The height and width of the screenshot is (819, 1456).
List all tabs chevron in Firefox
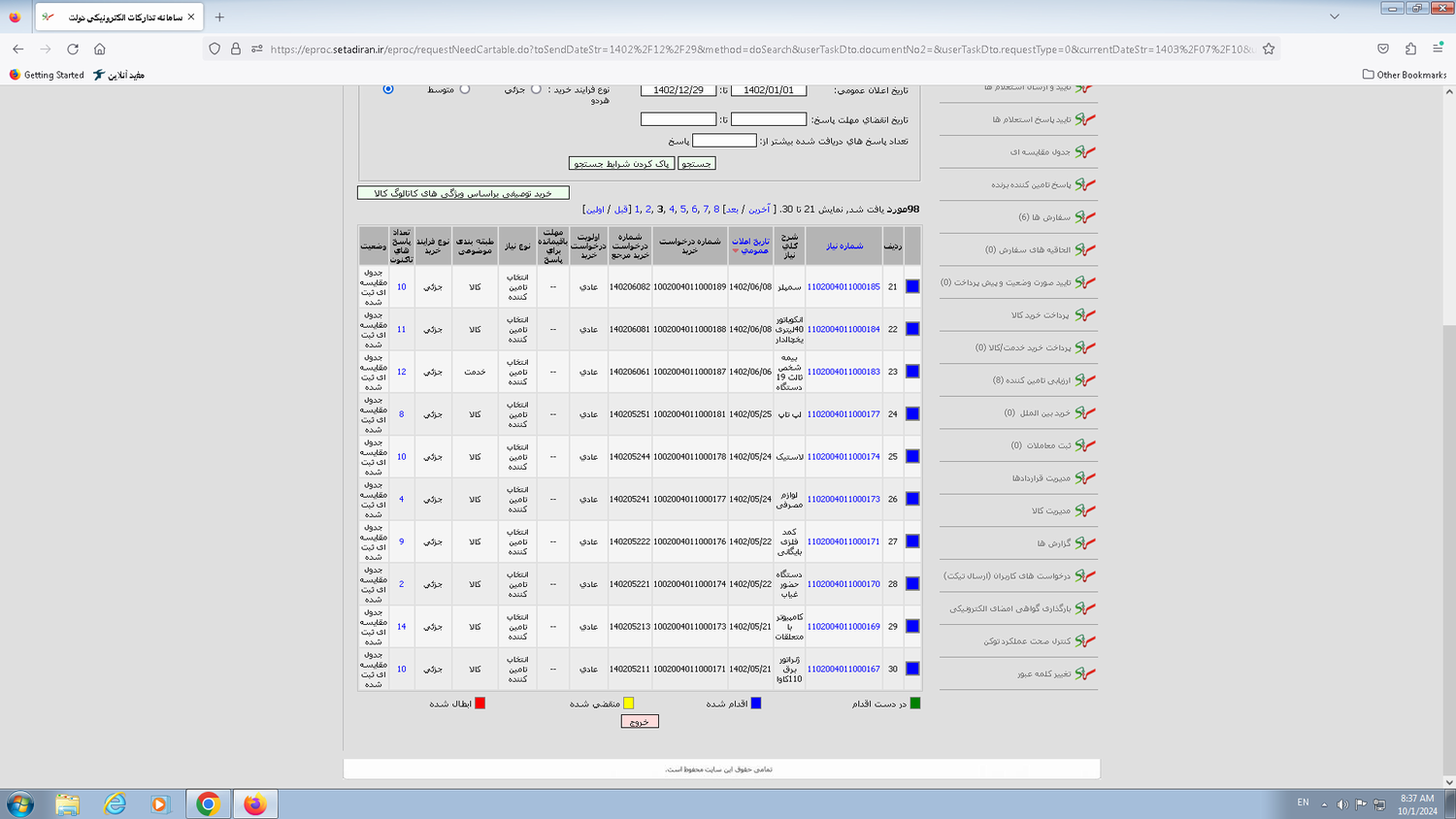(1335, 16)
